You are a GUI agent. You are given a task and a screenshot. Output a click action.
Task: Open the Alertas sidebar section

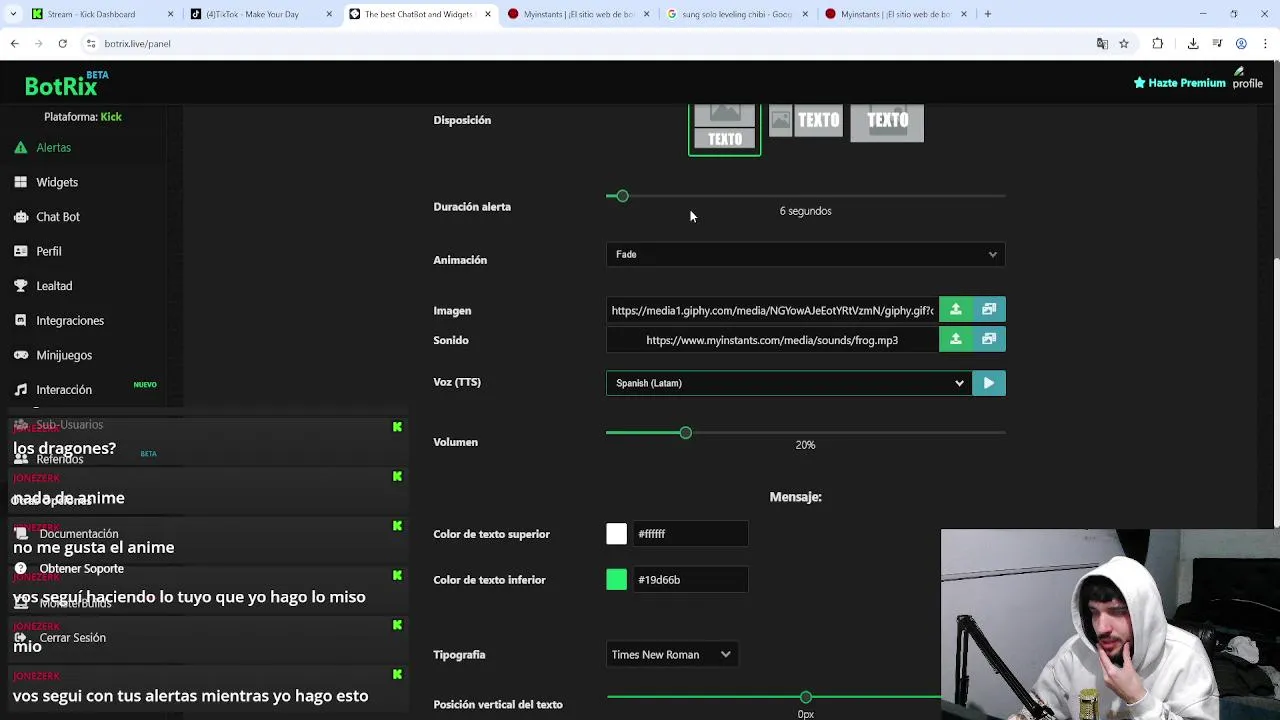click(x=53, y=148)
